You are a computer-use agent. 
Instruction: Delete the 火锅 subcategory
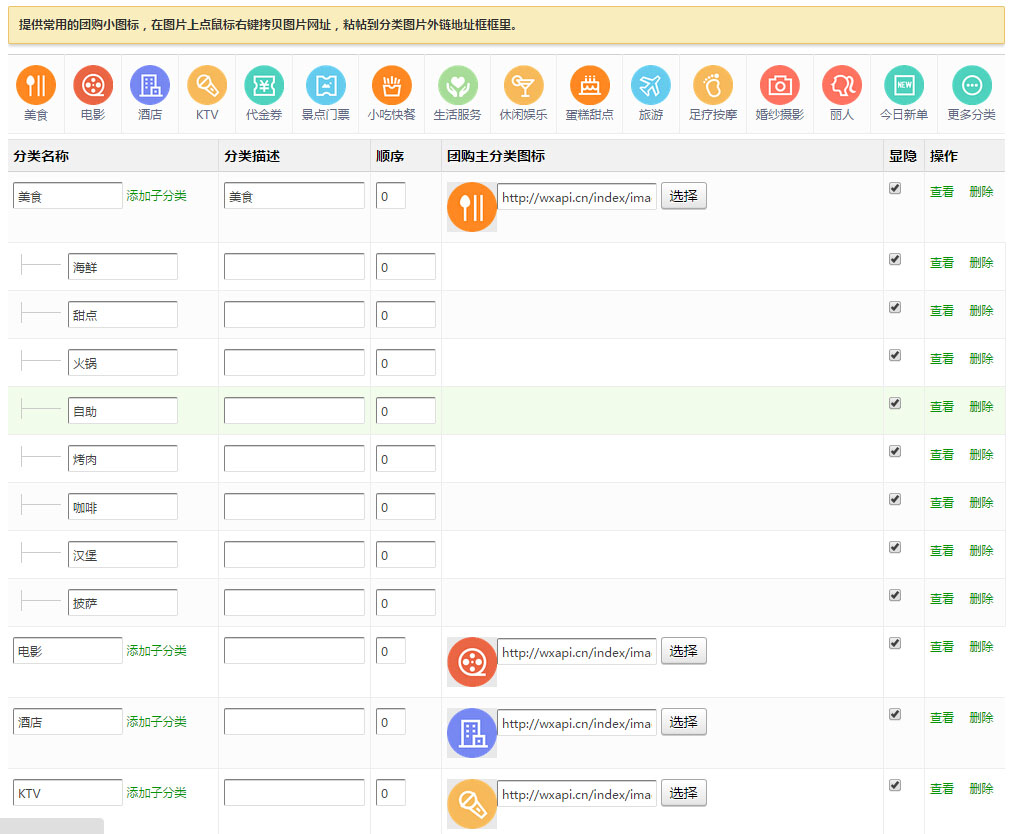pos(981,359)
